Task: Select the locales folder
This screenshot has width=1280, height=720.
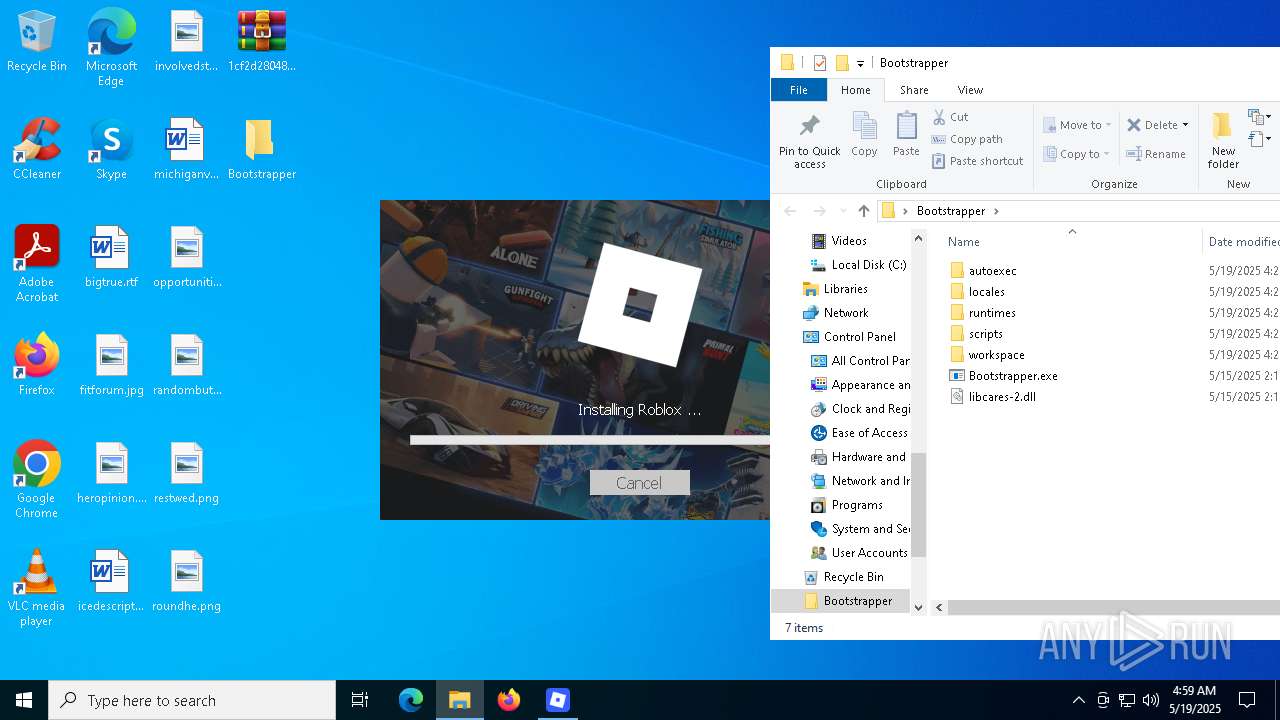Action: point(976,292)
